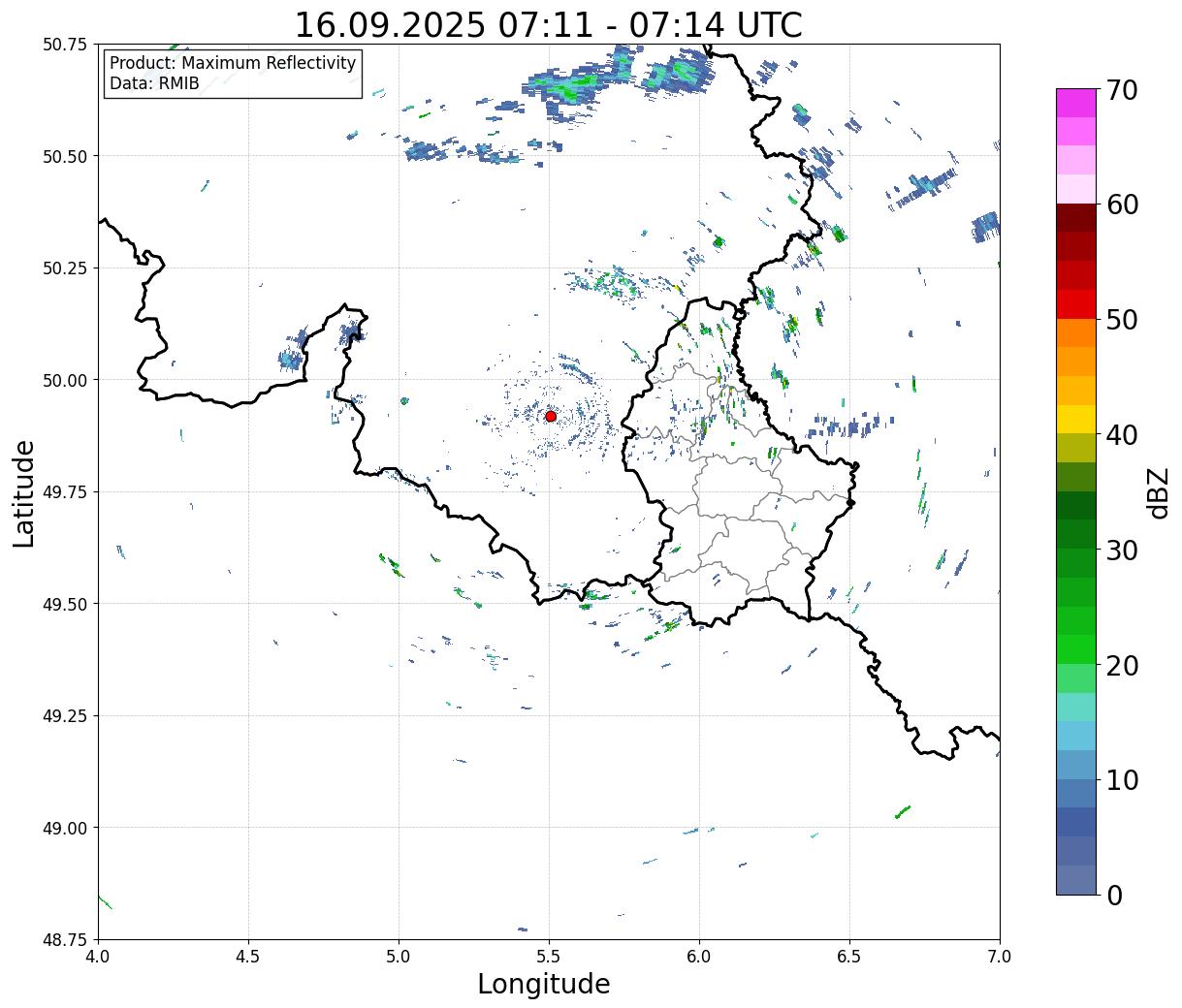Screen dimensions: 1182x1008
Task: Click the dBZ colorbar label
Action: tap(1159, 492)
